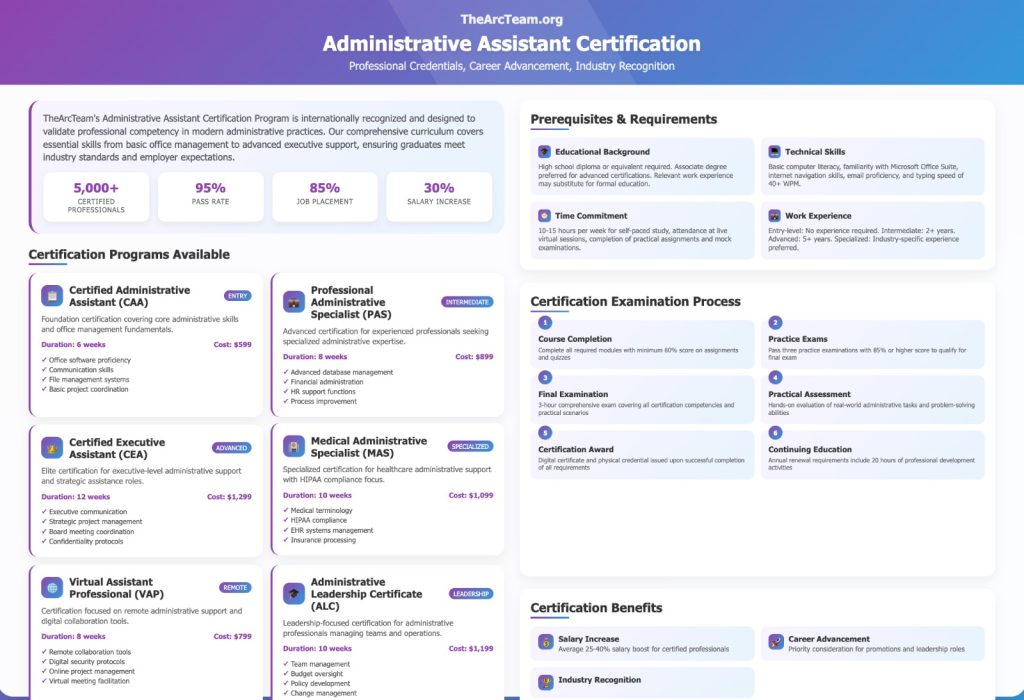The height and width of the screenshot is (700, 1024).
Task: Select step 4 Practical Assessment number
Action: [x=775, y=378]
